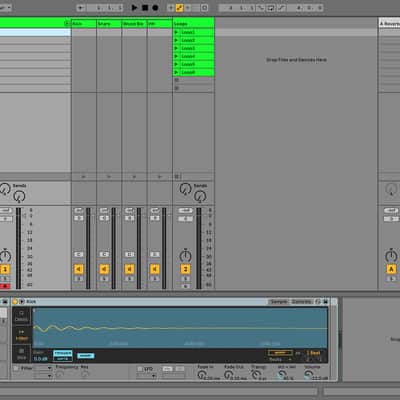Select the Kick chain header
This screenshot has height=400, width=400.
[x=84, y=24]
